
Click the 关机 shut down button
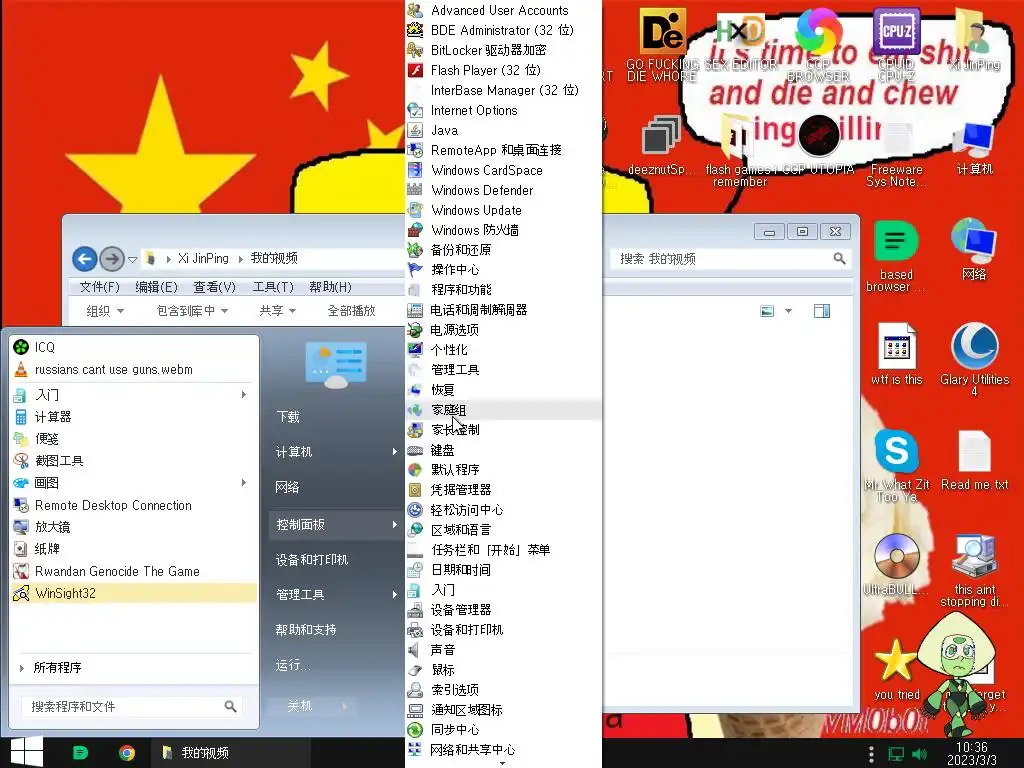[300, 706]
